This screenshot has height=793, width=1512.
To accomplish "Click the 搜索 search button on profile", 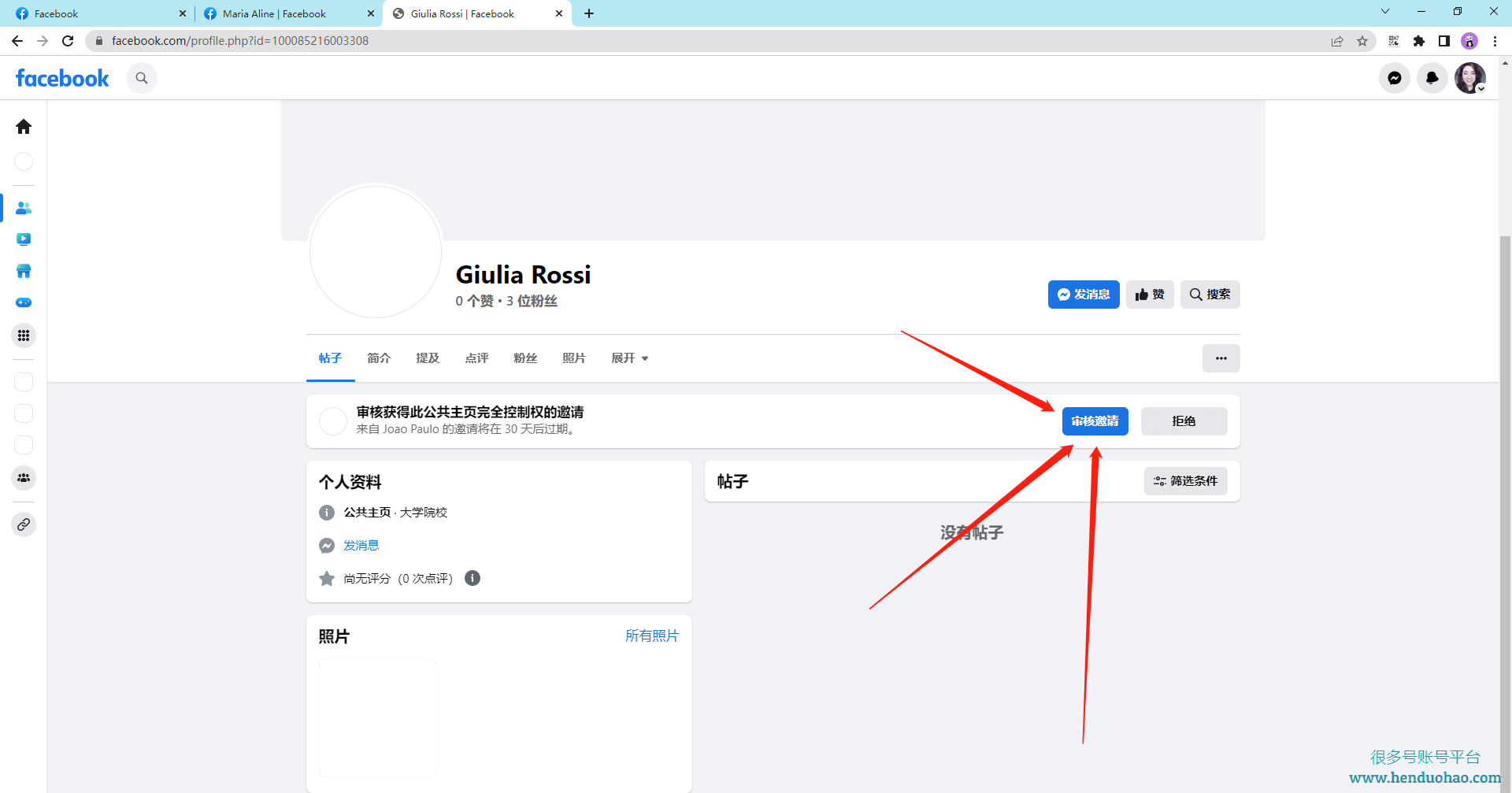I will point(1210,295).
